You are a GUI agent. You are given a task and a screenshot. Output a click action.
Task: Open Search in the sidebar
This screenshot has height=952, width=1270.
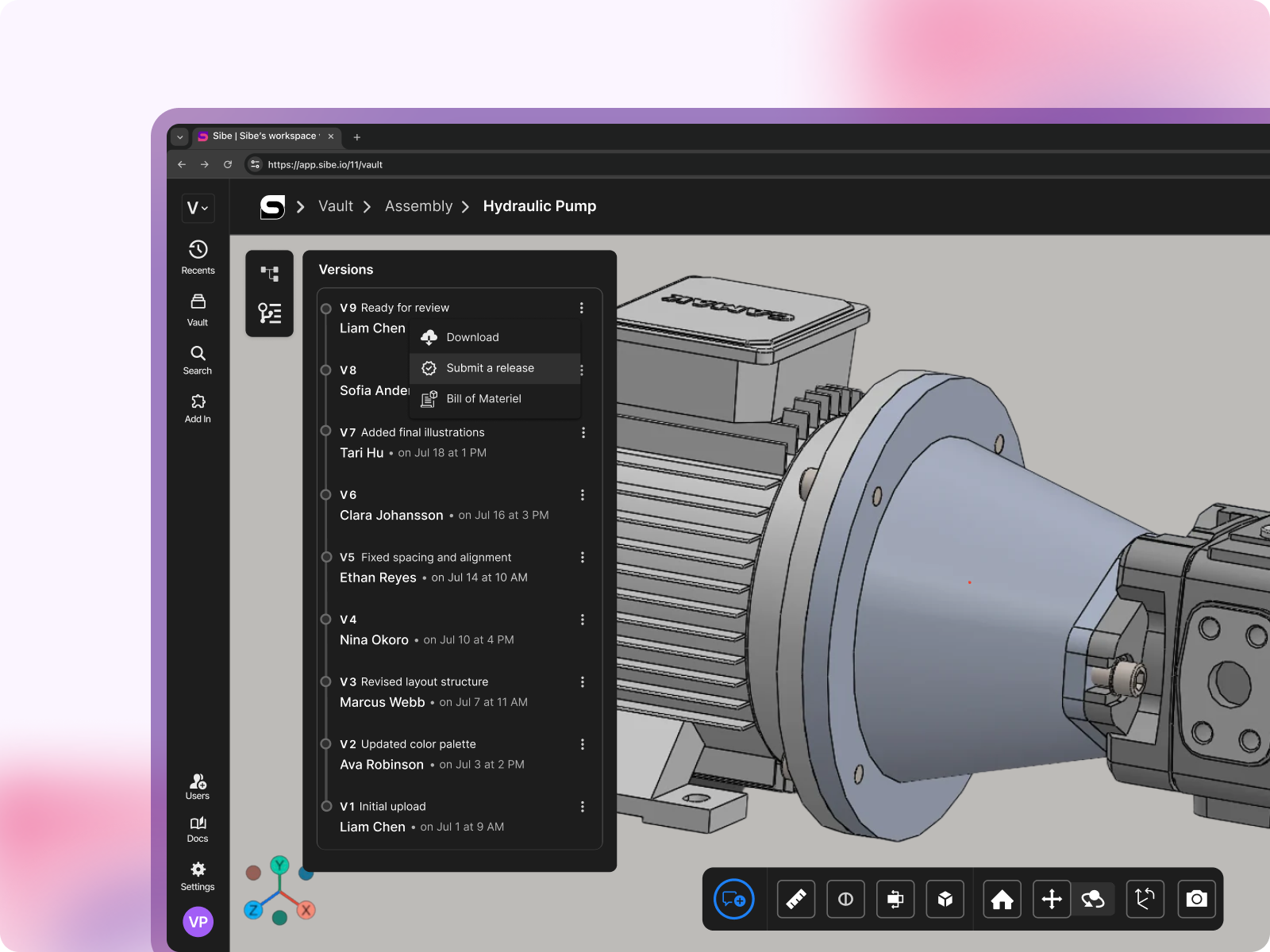pyautogui.click(x=198, y=360)
